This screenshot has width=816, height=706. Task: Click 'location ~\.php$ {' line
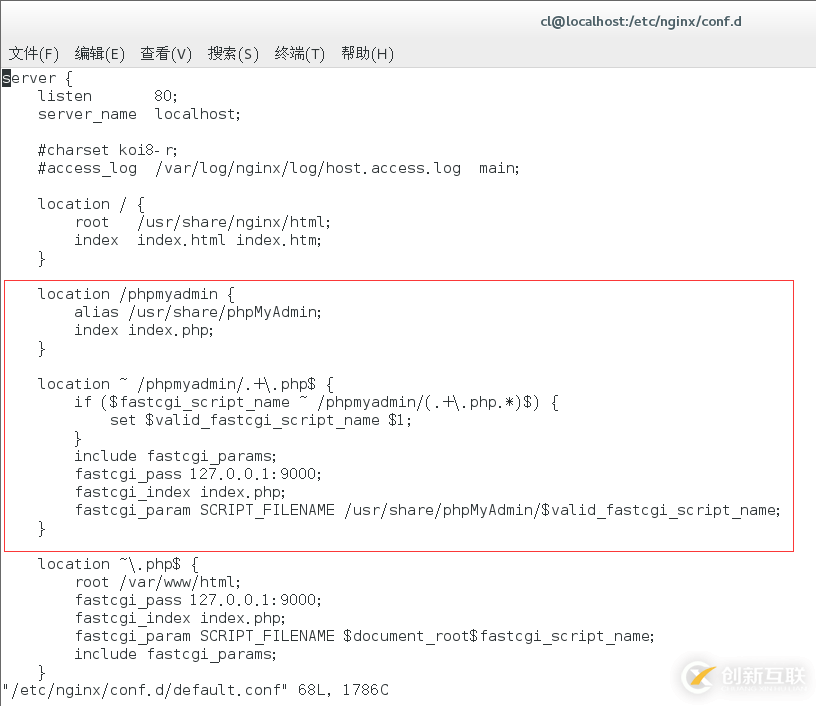click(118, 564)
